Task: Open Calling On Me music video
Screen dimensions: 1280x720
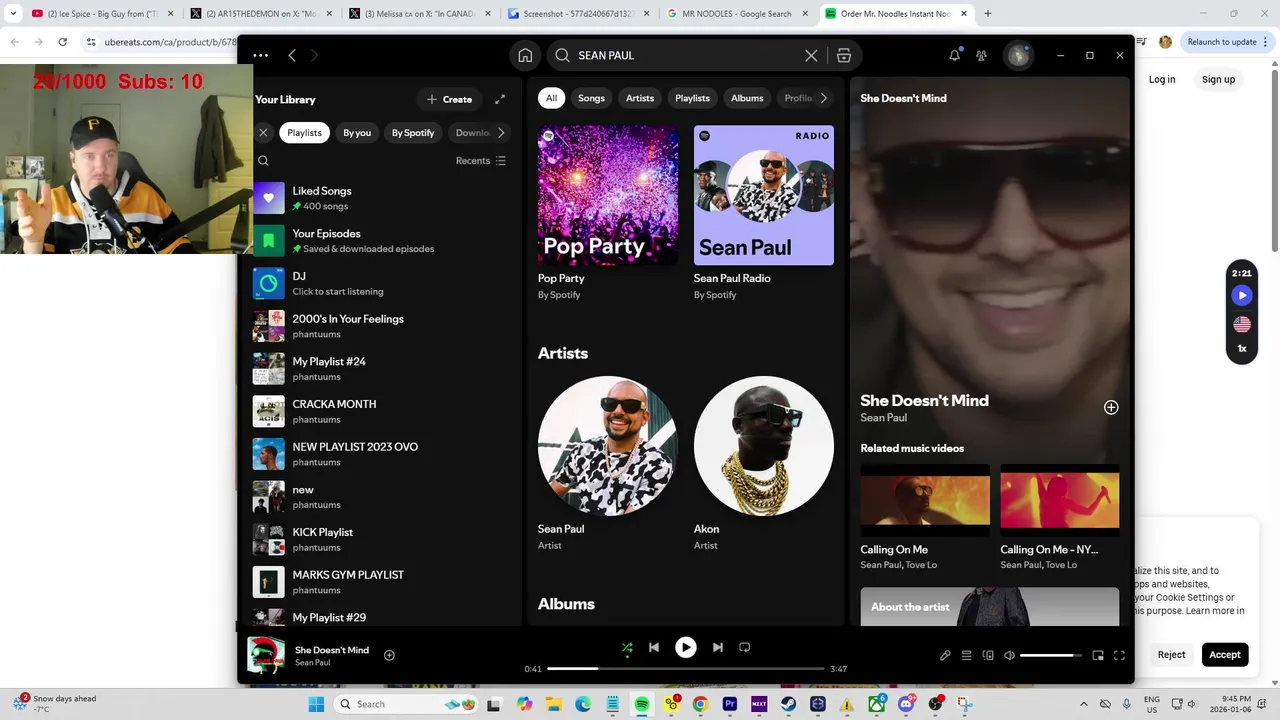Action: click(x=925, y=517)
